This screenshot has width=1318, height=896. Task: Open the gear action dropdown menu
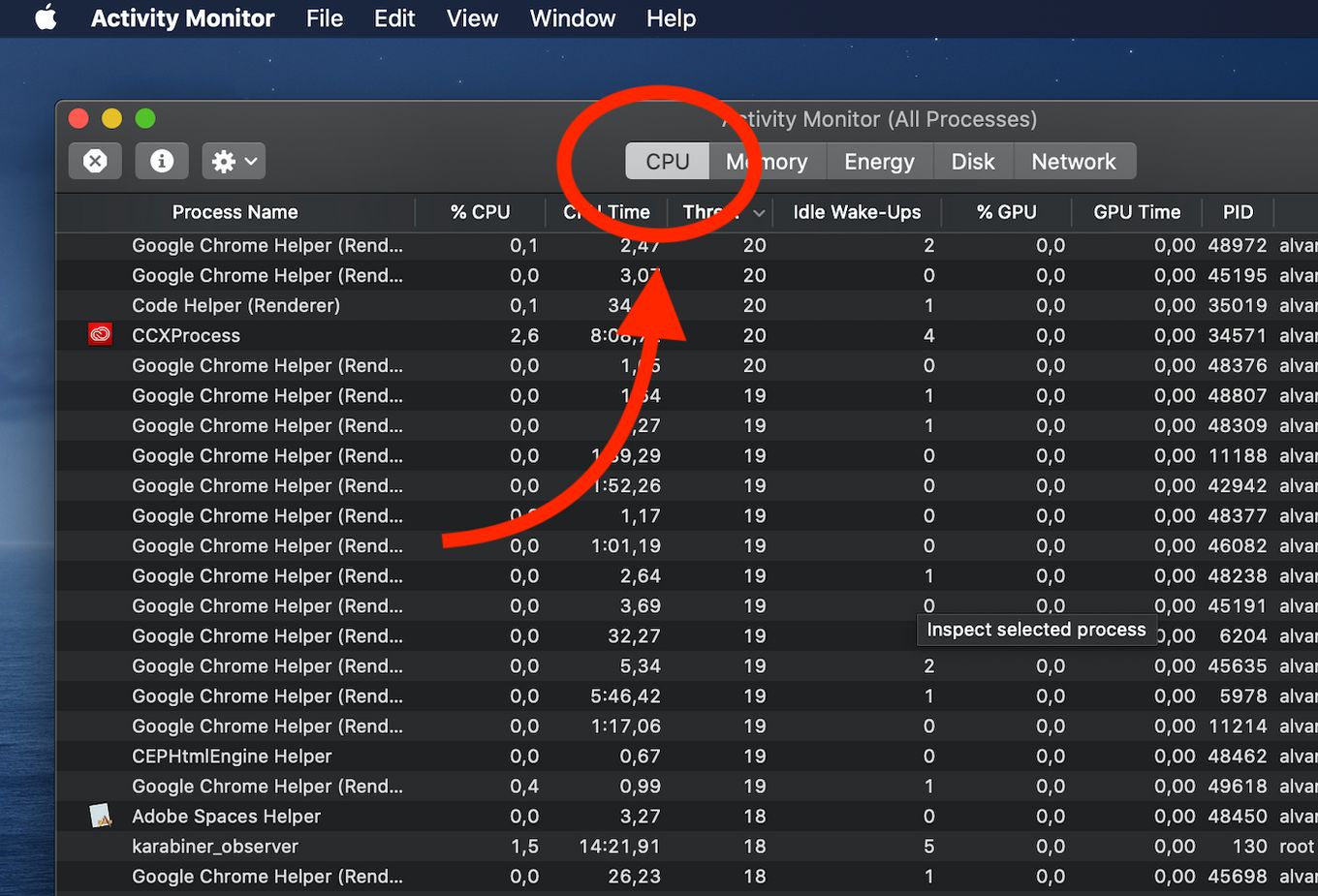coord(234,161)
